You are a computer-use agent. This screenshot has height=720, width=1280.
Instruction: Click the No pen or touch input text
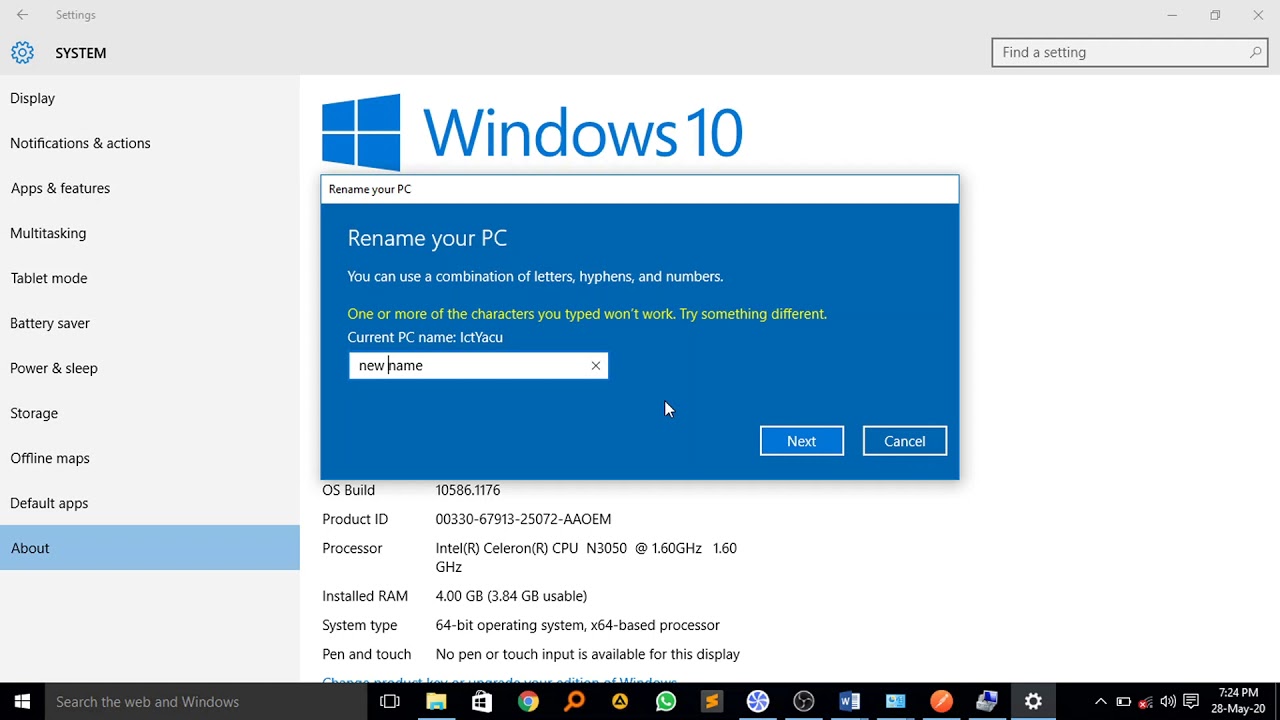point(588,654)
